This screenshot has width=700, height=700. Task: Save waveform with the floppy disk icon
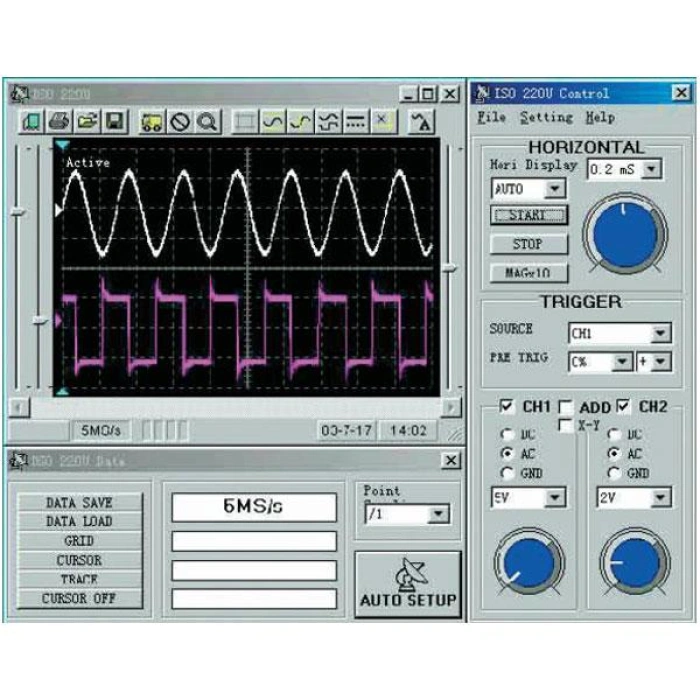(x=114, y=122)
